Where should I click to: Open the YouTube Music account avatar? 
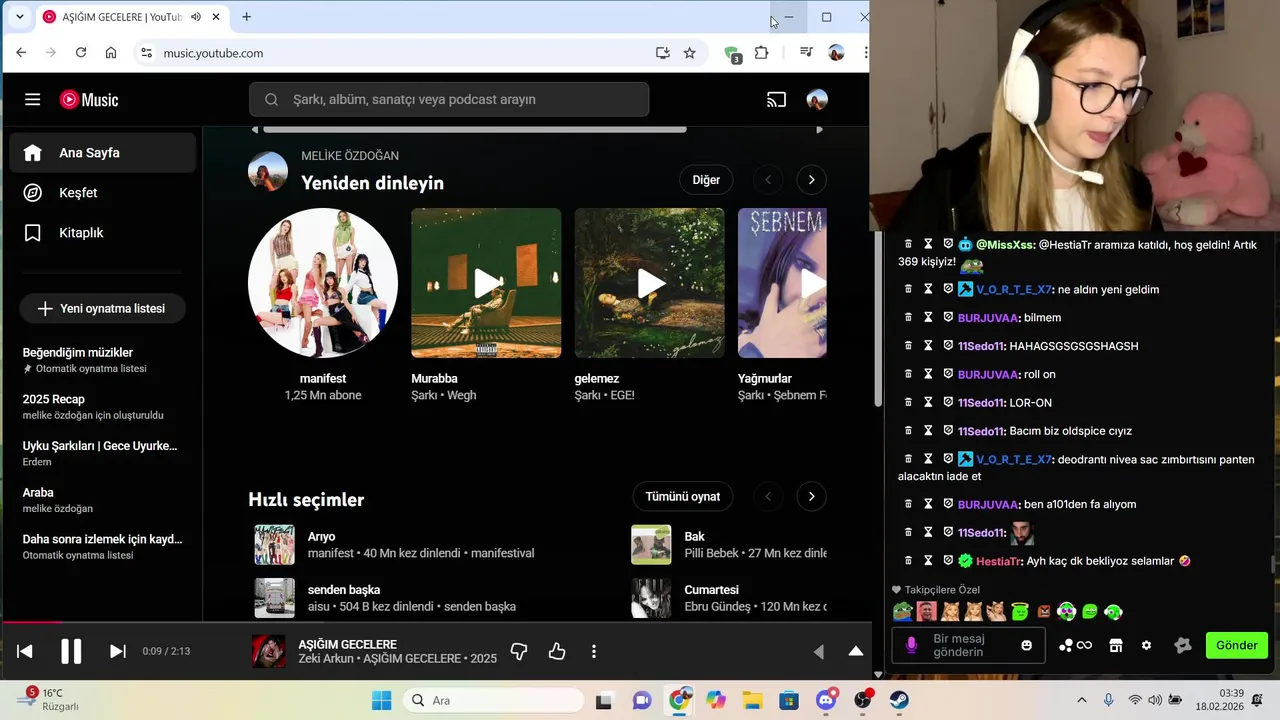click(817, 100)
